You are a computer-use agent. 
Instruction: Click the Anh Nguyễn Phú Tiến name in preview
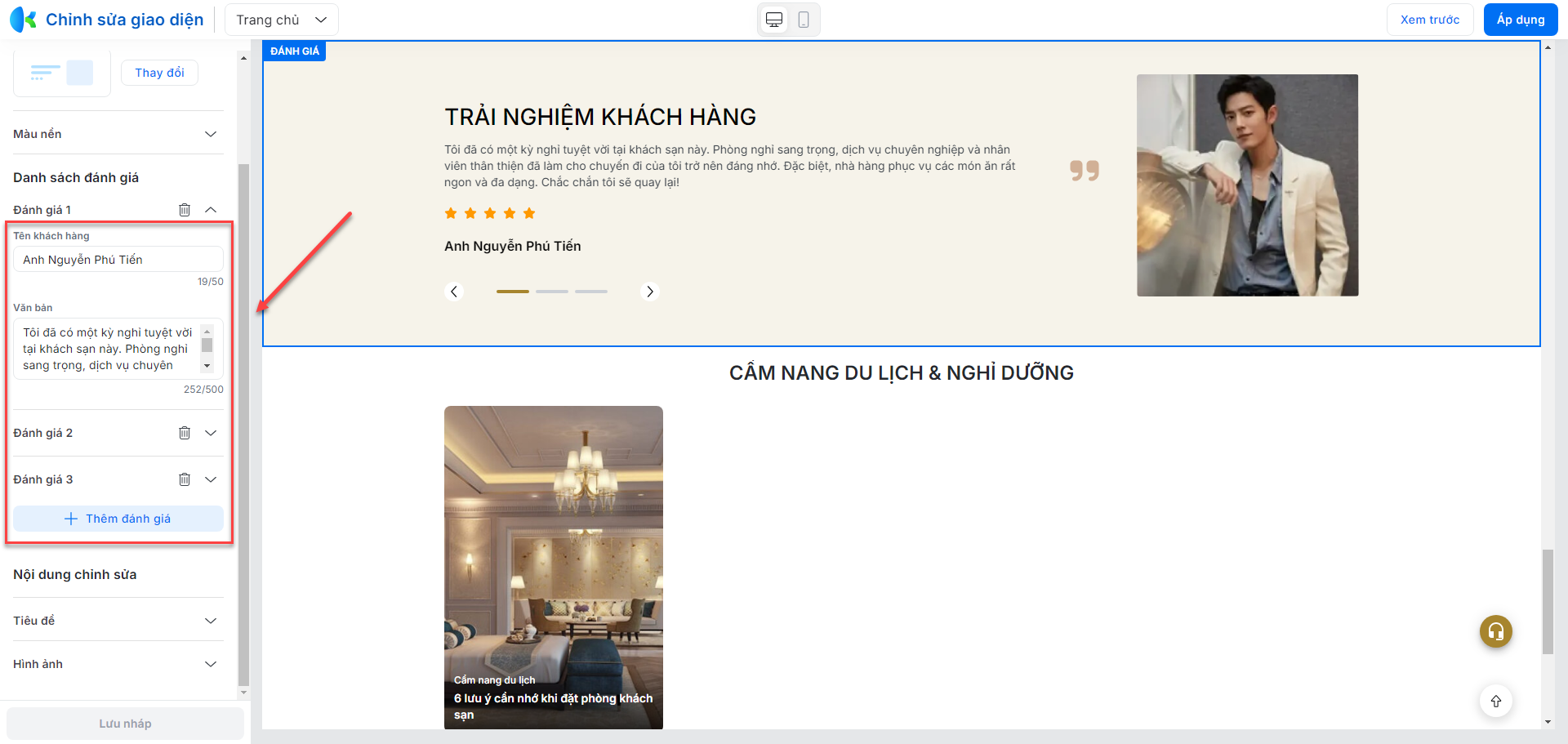coord(513,246)
